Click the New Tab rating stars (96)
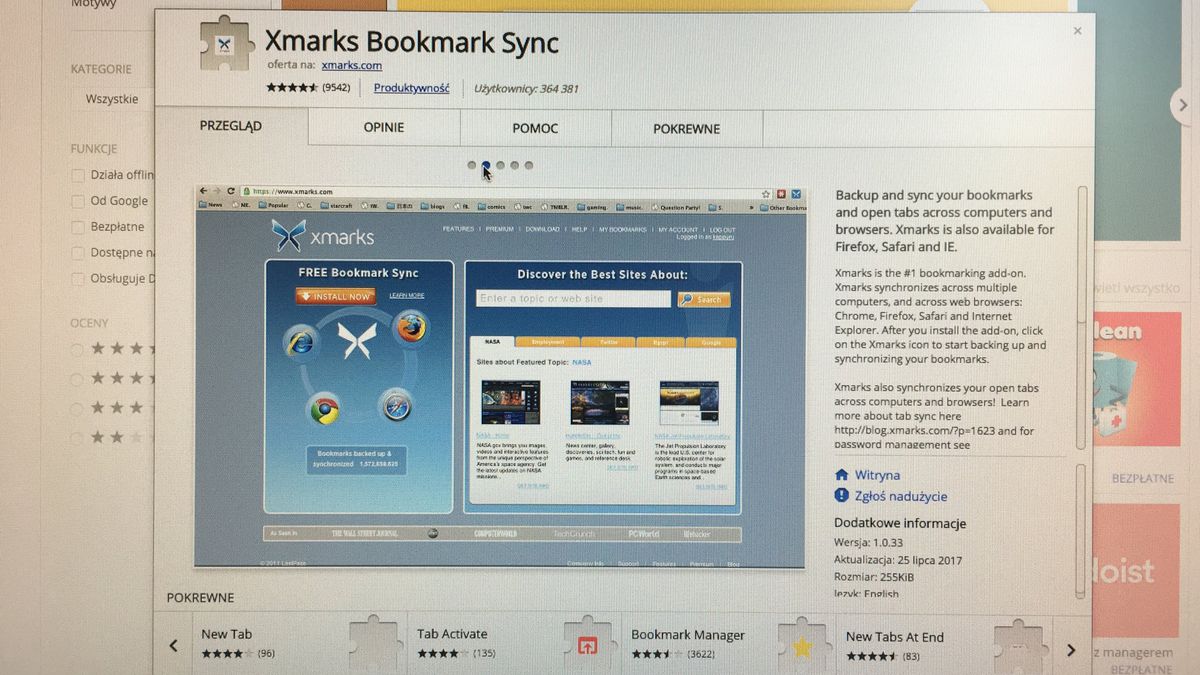Screen dimensions: 1200x675 click(x=227, y=654)
